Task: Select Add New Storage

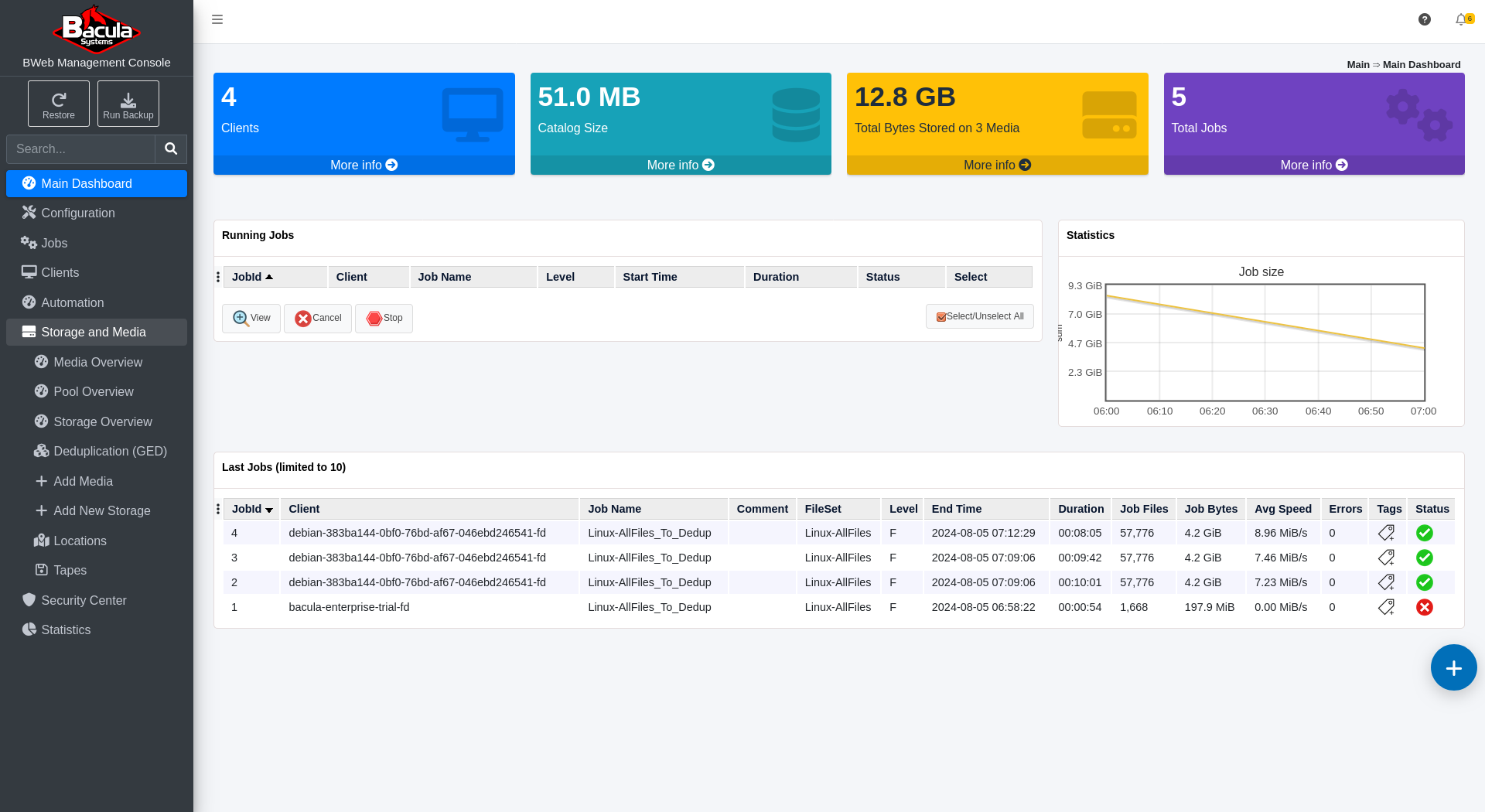Action: [97, 511]
